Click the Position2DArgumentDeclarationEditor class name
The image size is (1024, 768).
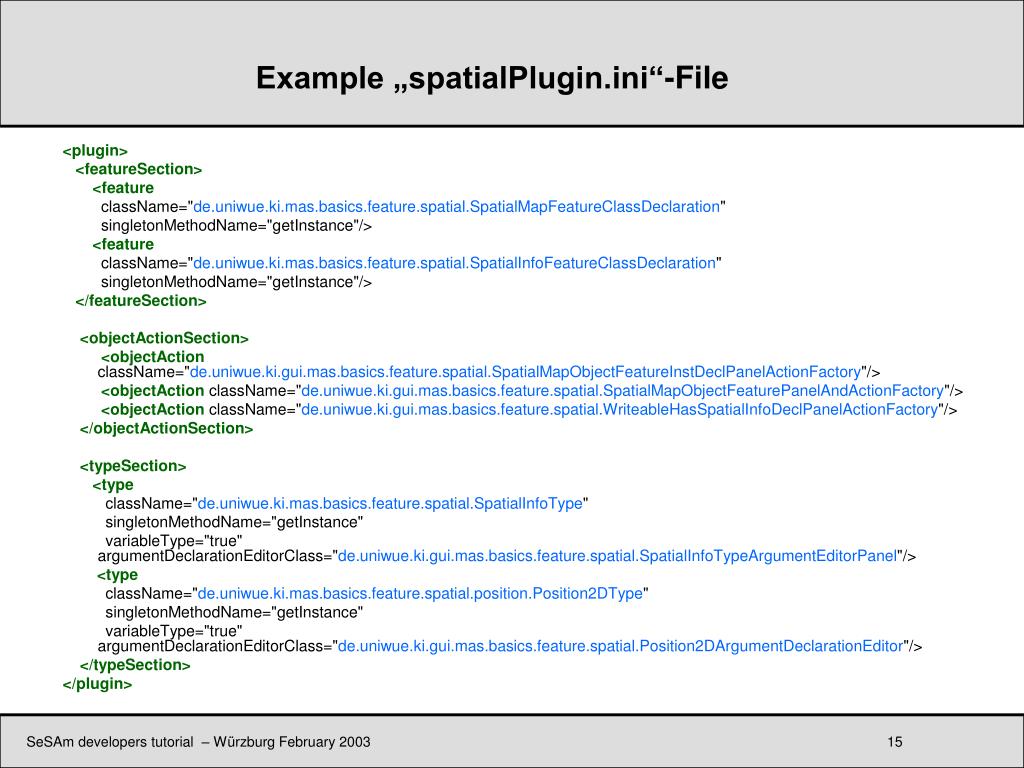[x=620, y=647]
